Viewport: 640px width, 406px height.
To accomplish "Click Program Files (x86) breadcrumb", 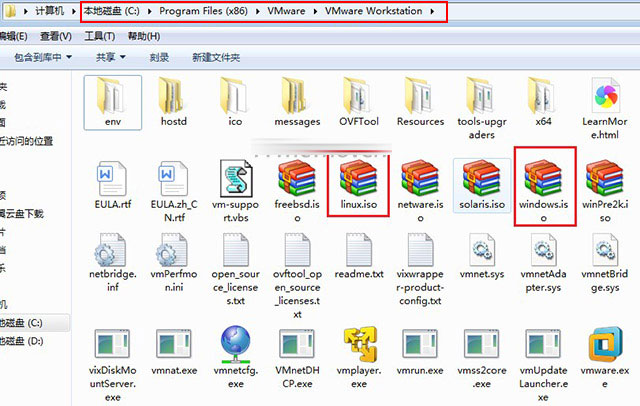I will pyautogui.click(x=203, y=11).
